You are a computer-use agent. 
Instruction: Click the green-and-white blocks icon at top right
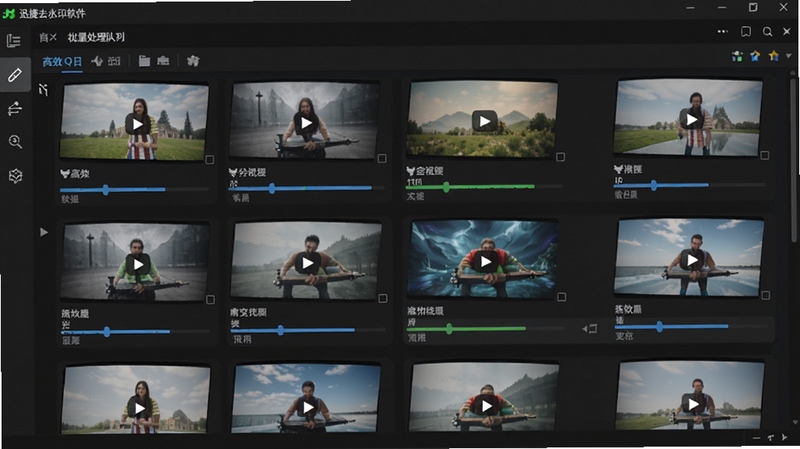click(x=737, y=56)
